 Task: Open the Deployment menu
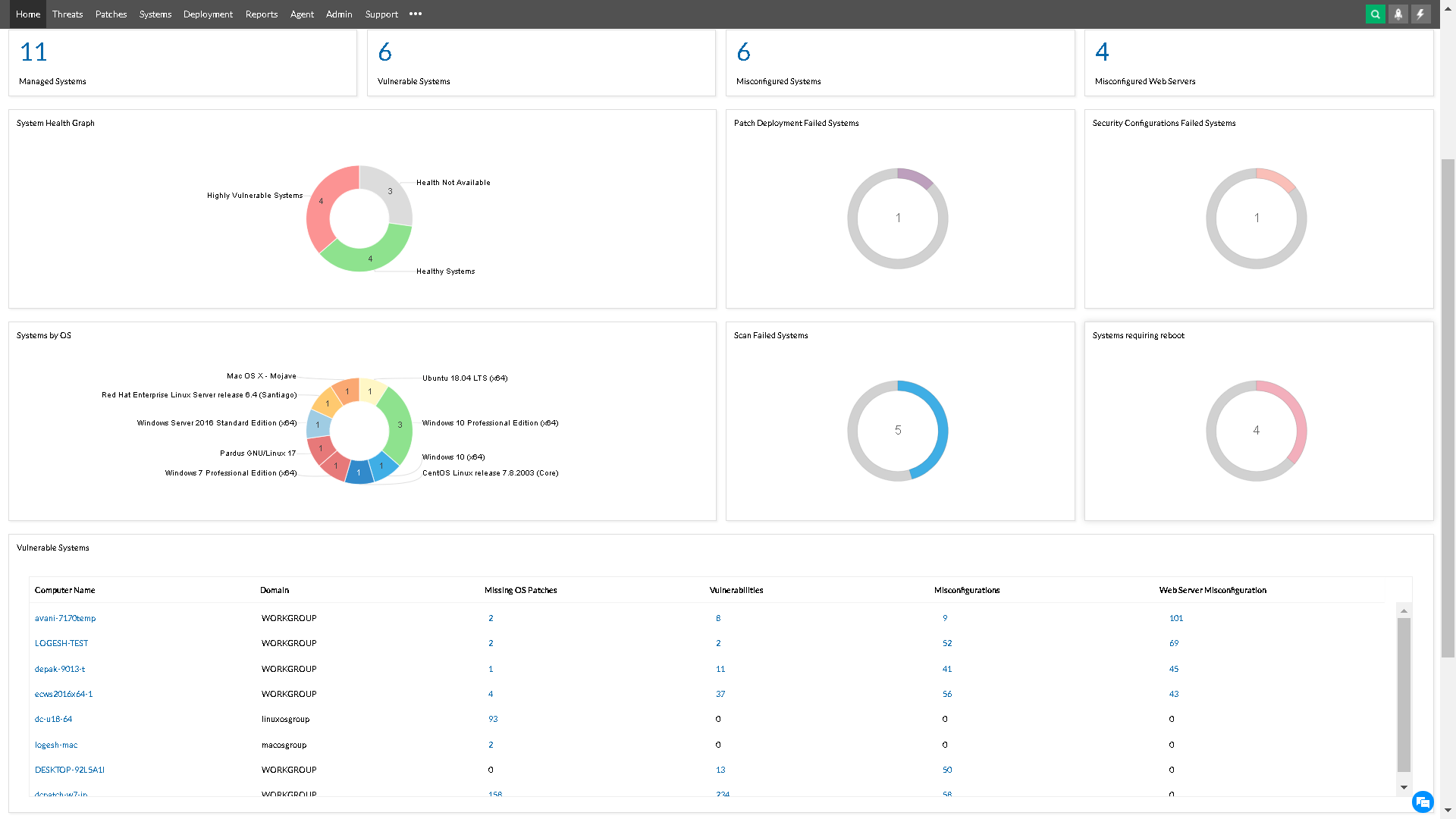(x=208, y=14)
